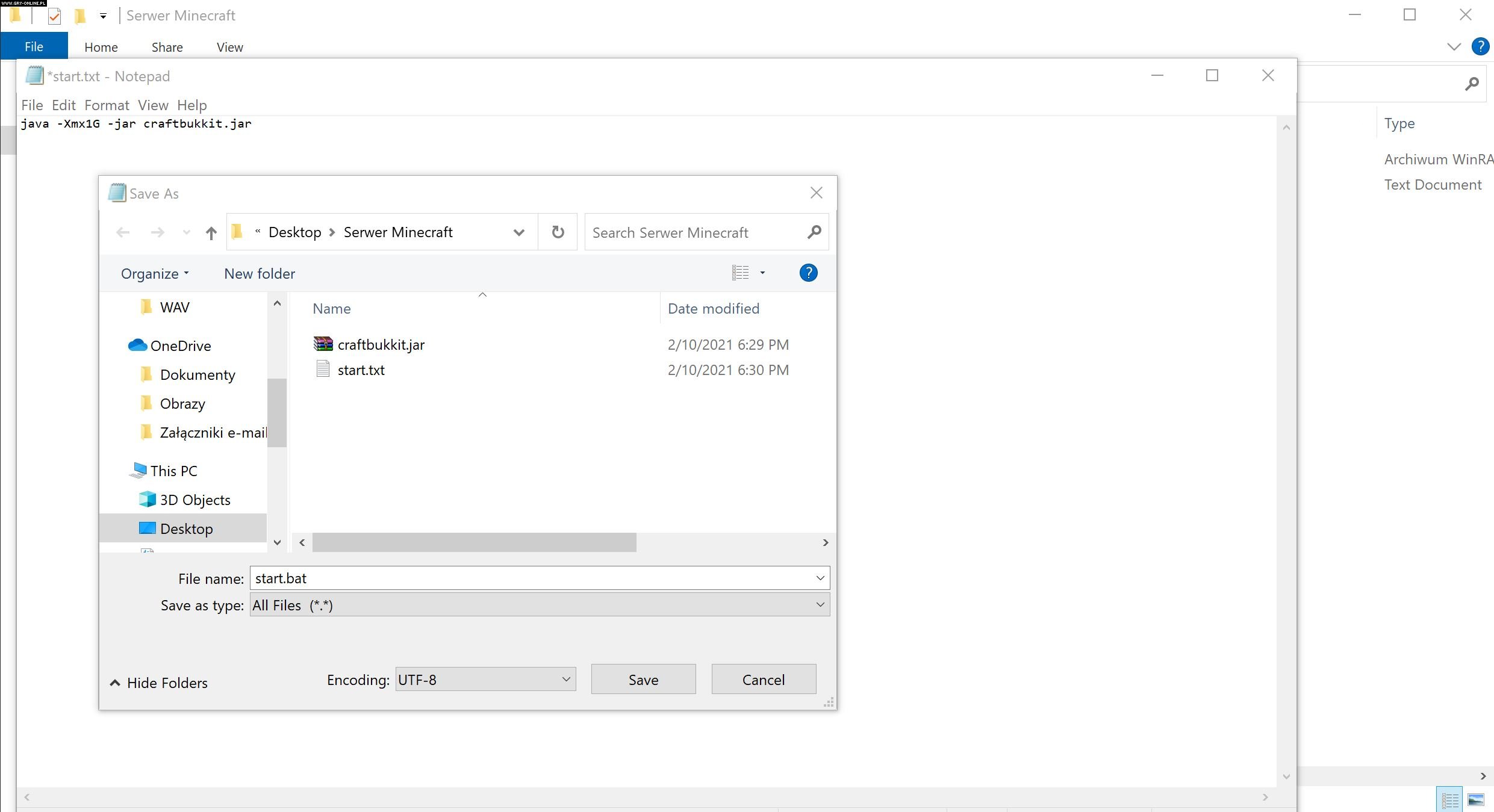Switch to Explorer's View ribbon tab
Image resolution: width=1494 pixels, height=812 pixels.
229,48
